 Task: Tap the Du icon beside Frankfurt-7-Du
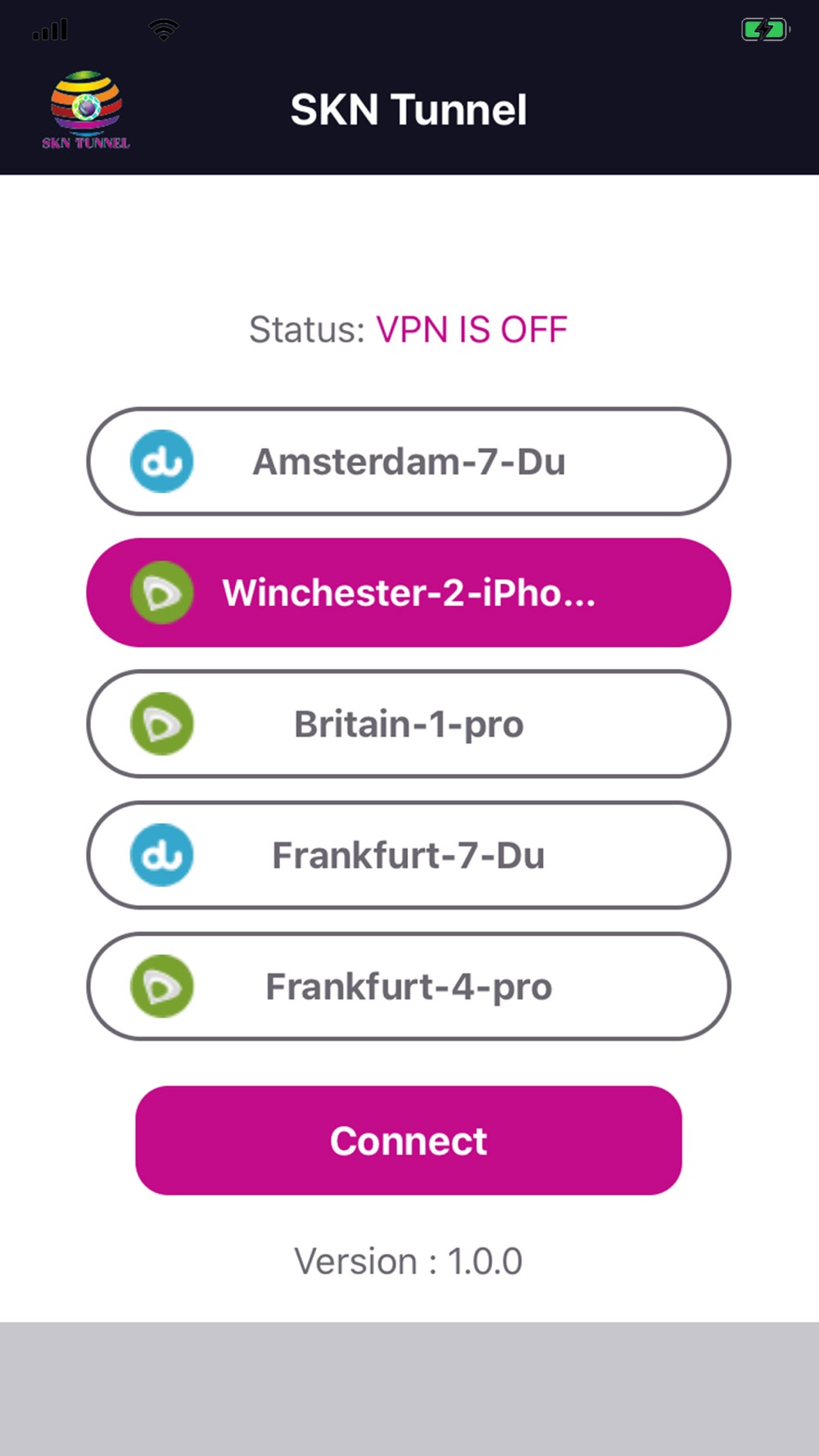click(x=162, y=855)
